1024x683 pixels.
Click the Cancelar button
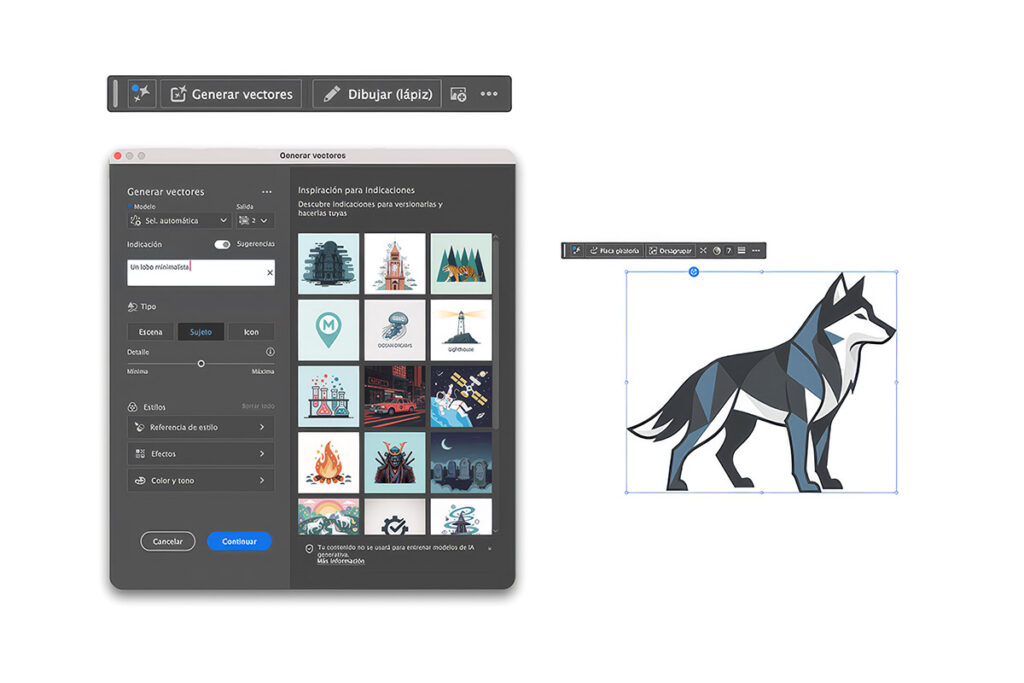(x=168, y=541)
